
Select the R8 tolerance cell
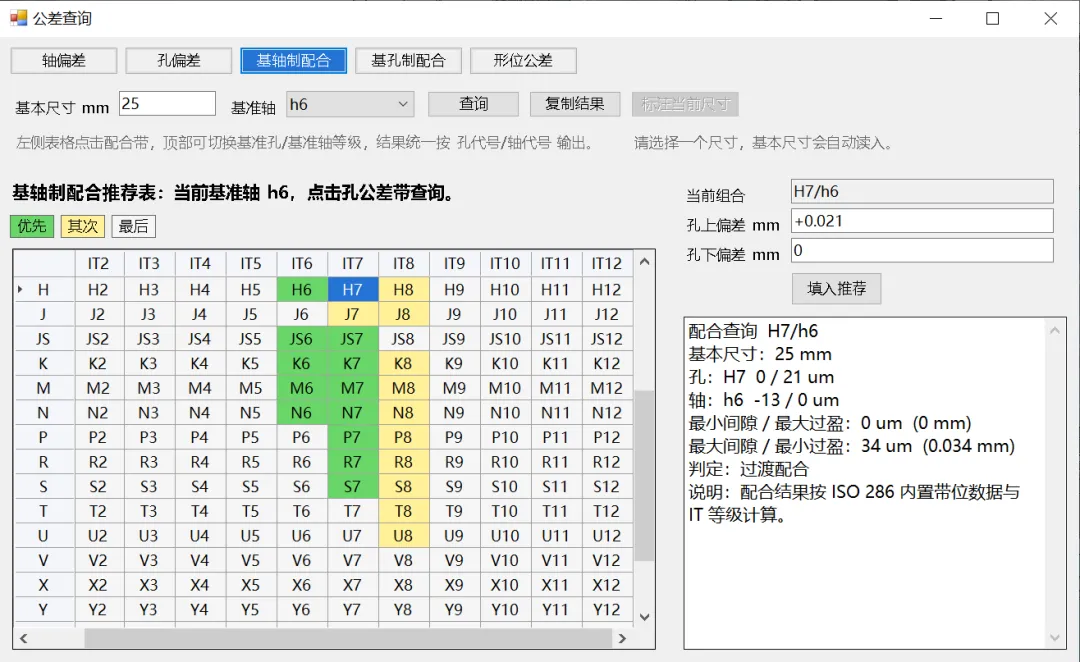tap(404, 462)
